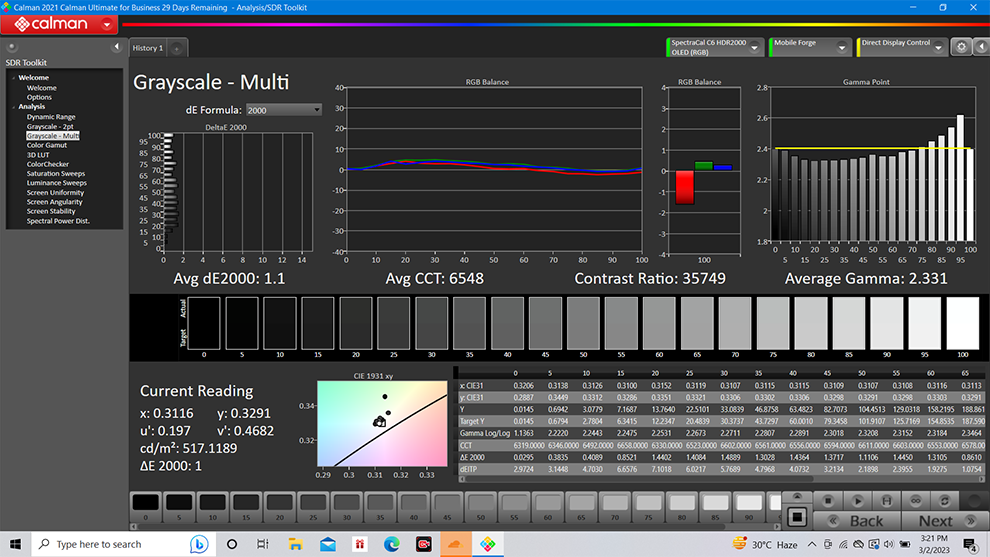Select the 25 level pattern swatch in bottom strip
This screenshot has width=990, height=557.
[313, 507]
